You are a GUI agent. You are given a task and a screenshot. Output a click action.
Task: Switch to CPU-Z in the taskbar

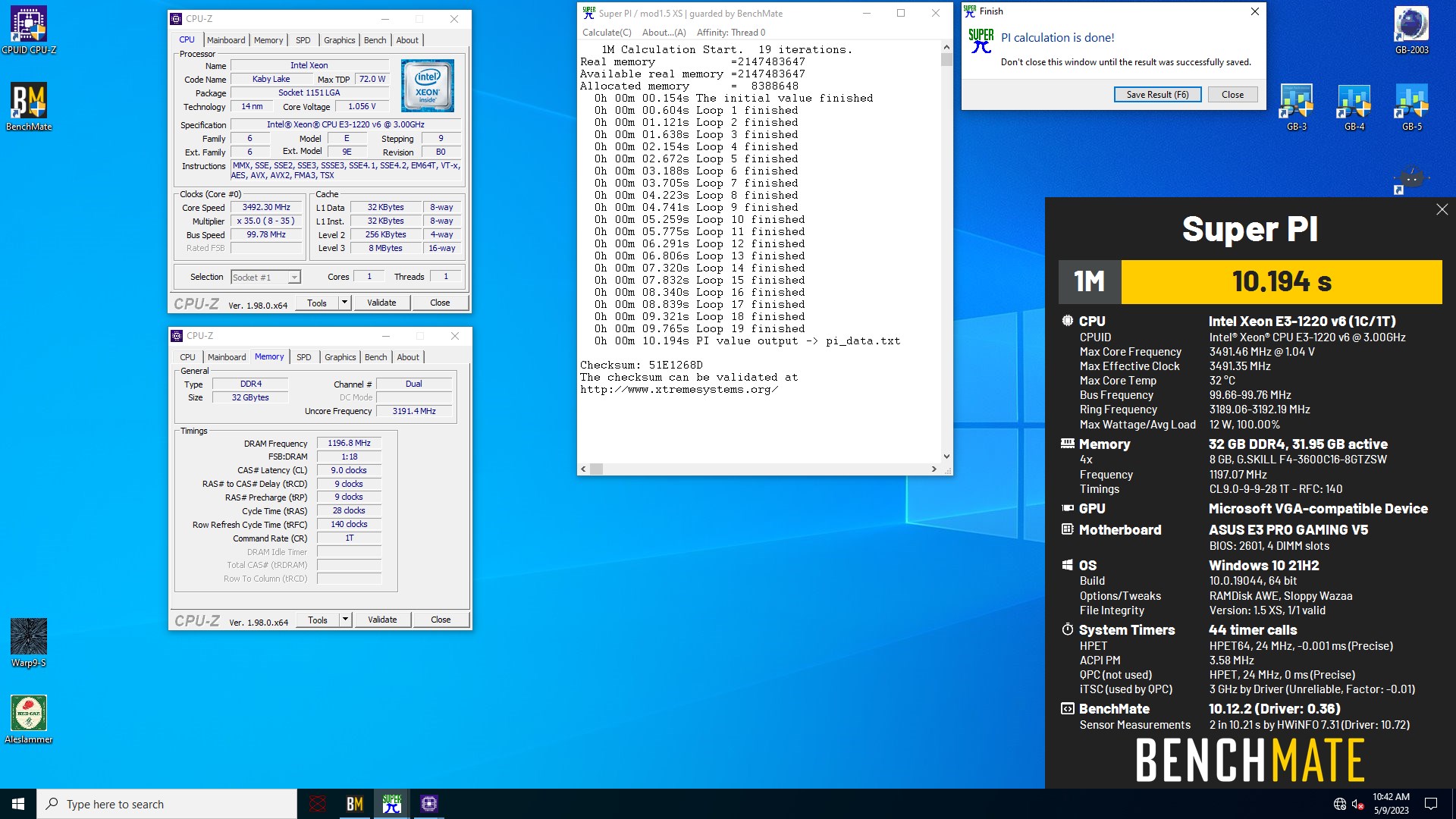tap(429, 804)
